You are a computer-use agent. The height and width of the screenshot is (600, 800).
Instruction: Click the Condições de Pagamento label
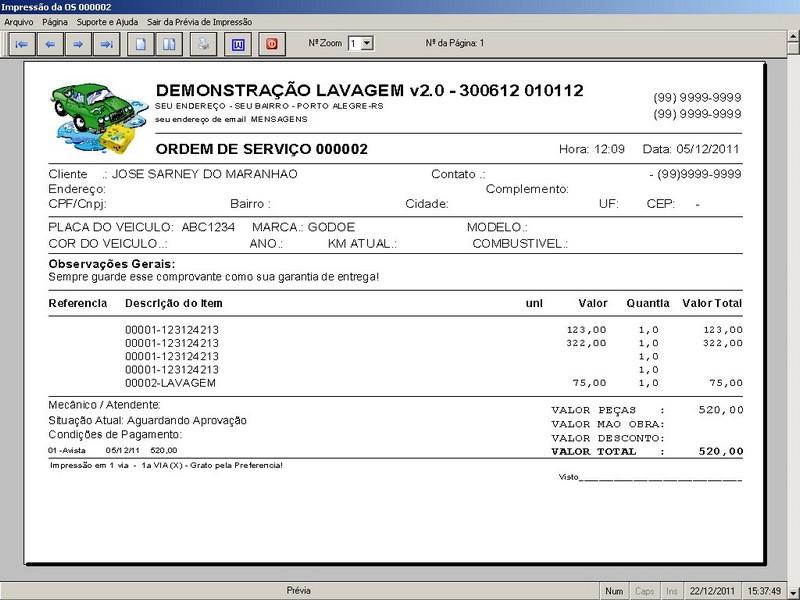pos(115,435)
